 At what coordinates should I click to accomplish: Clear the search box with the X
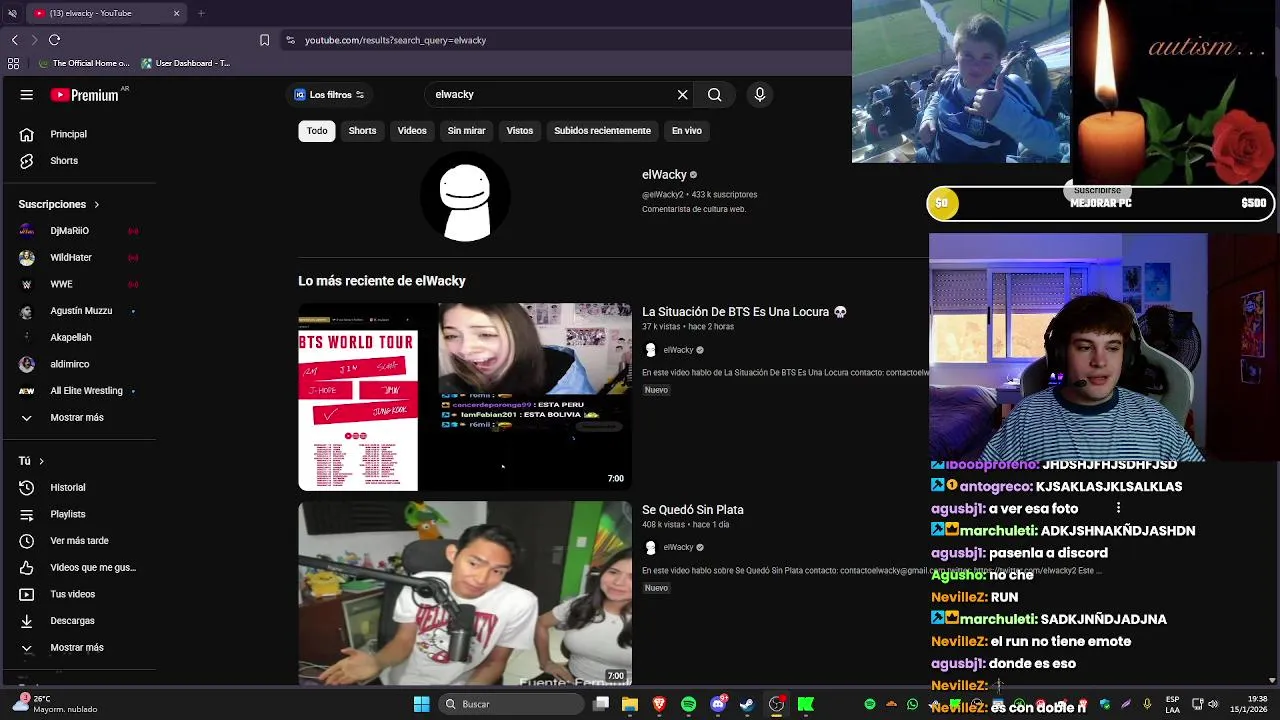(683, 95)
